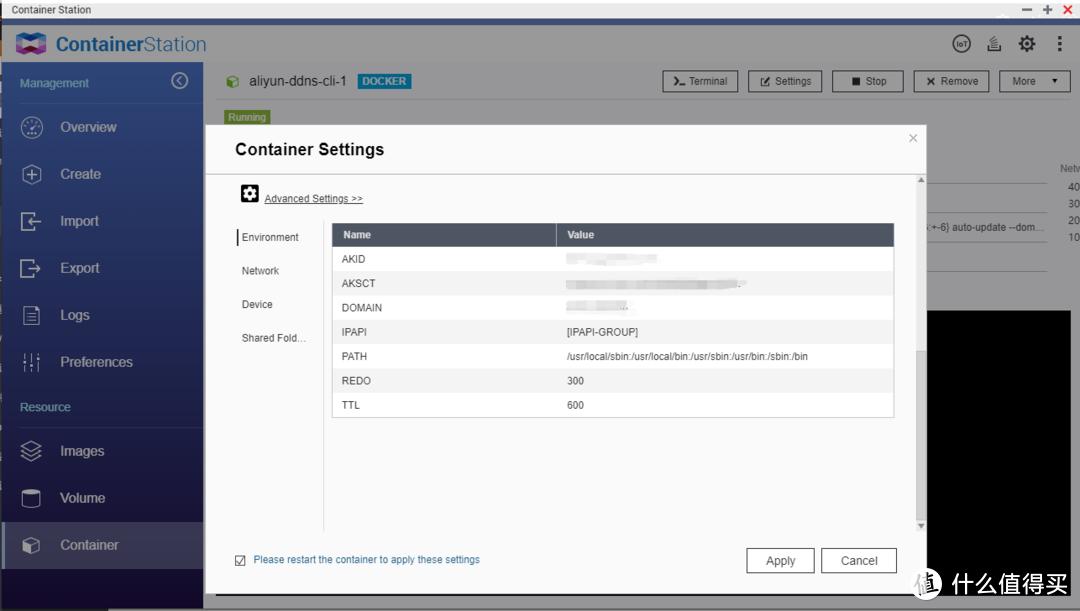Collapse the Management sidebar with arrow icon
Viewport: 1080px width, 611px height.
pyautogui.click(x=180, y=82)
